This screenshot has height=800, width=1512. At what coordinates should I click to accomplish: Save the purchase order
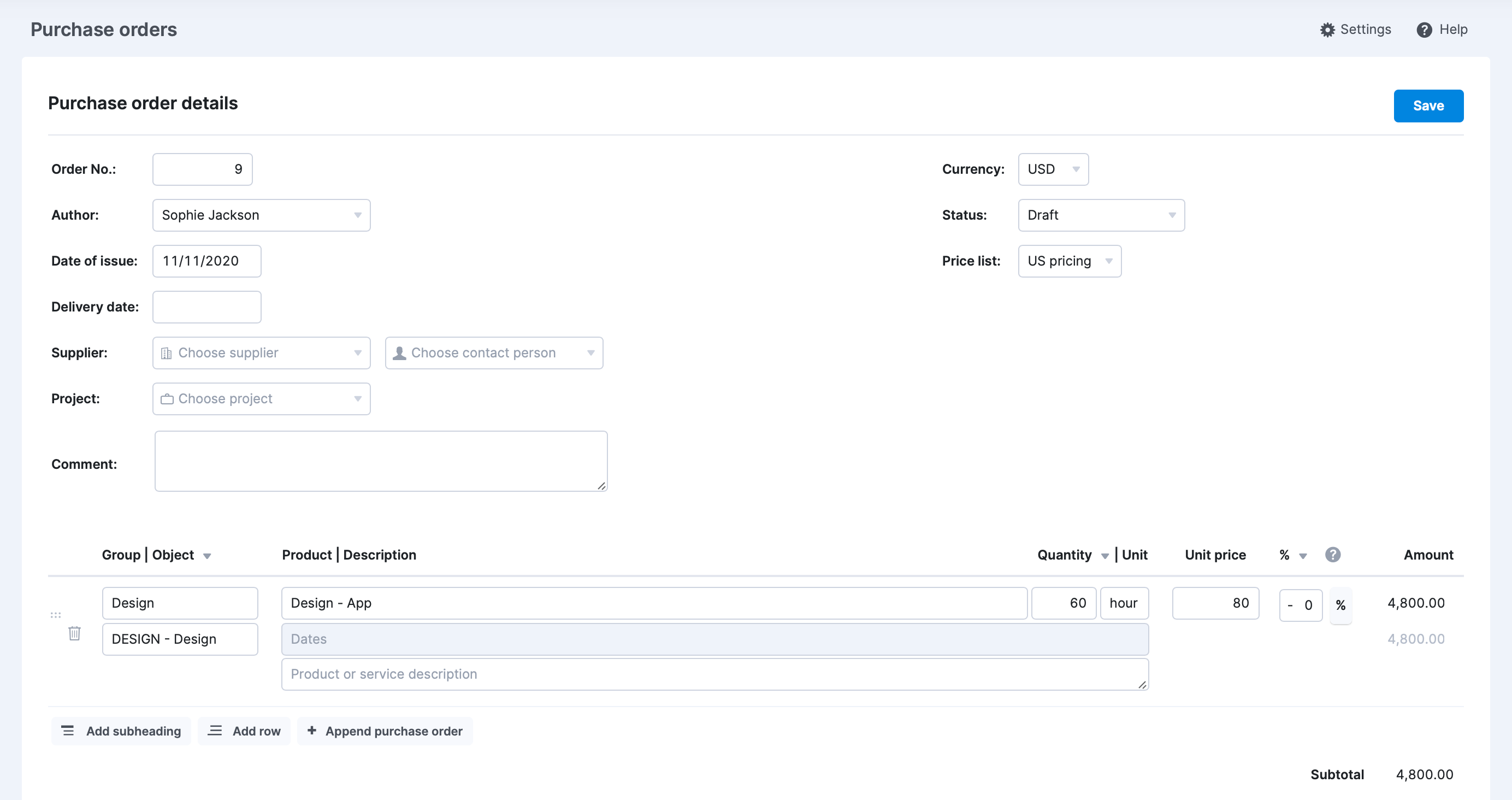(x=1428, y=105)
